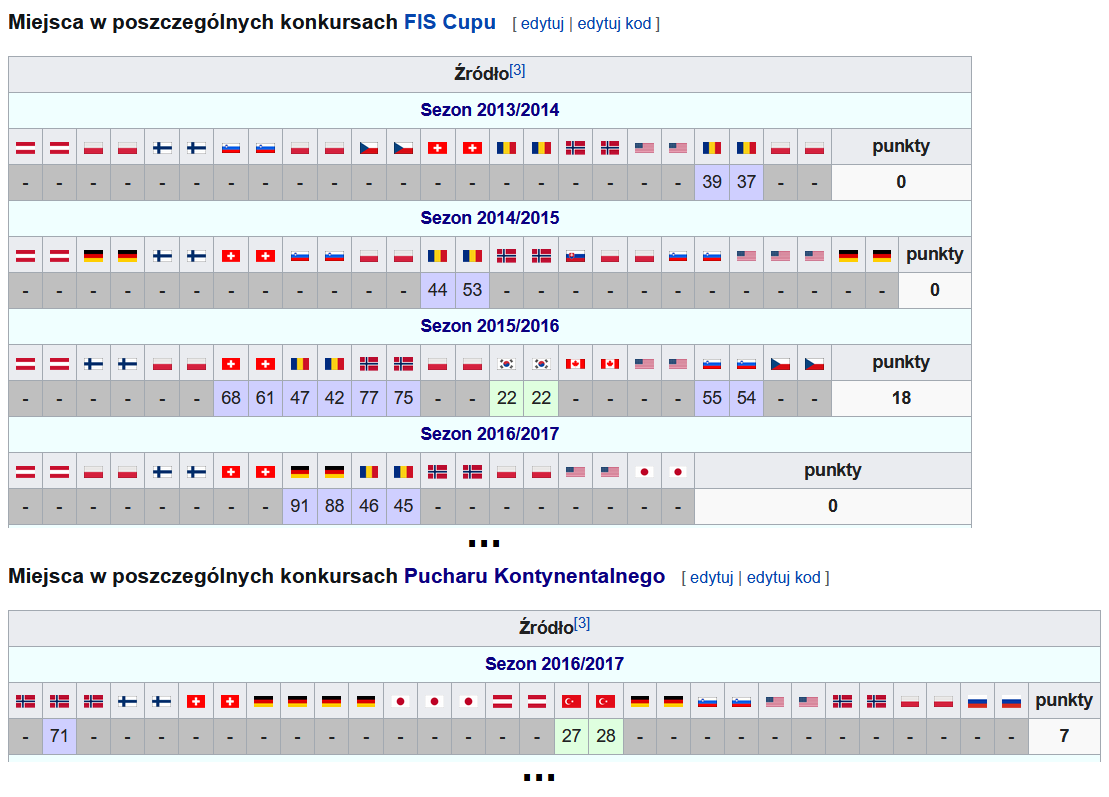Click Swiss flag above result 68 in 2015/2016
This screenshot has height=797, width=1109.
coord(231,364)
